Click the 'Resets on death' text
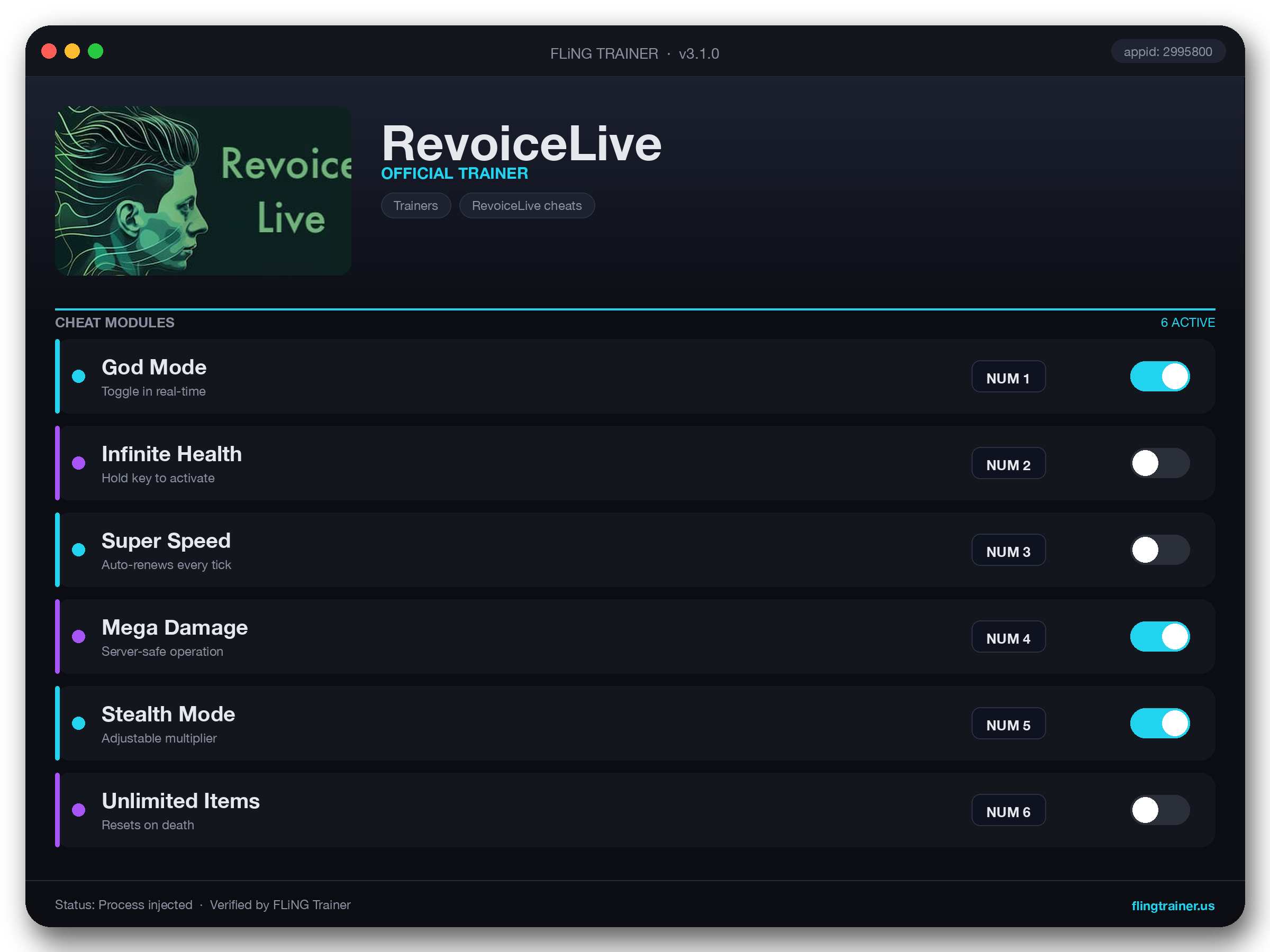Viewport: 1270px width, 952px height. point(148,825)
